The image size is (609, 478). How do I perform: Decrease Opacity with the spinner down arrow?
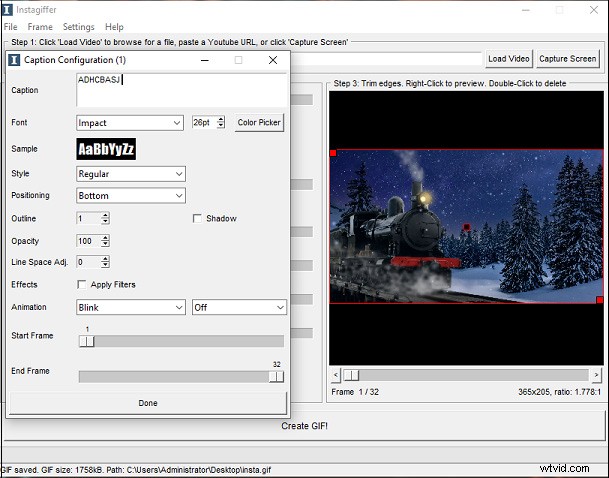tap(105, 245)
